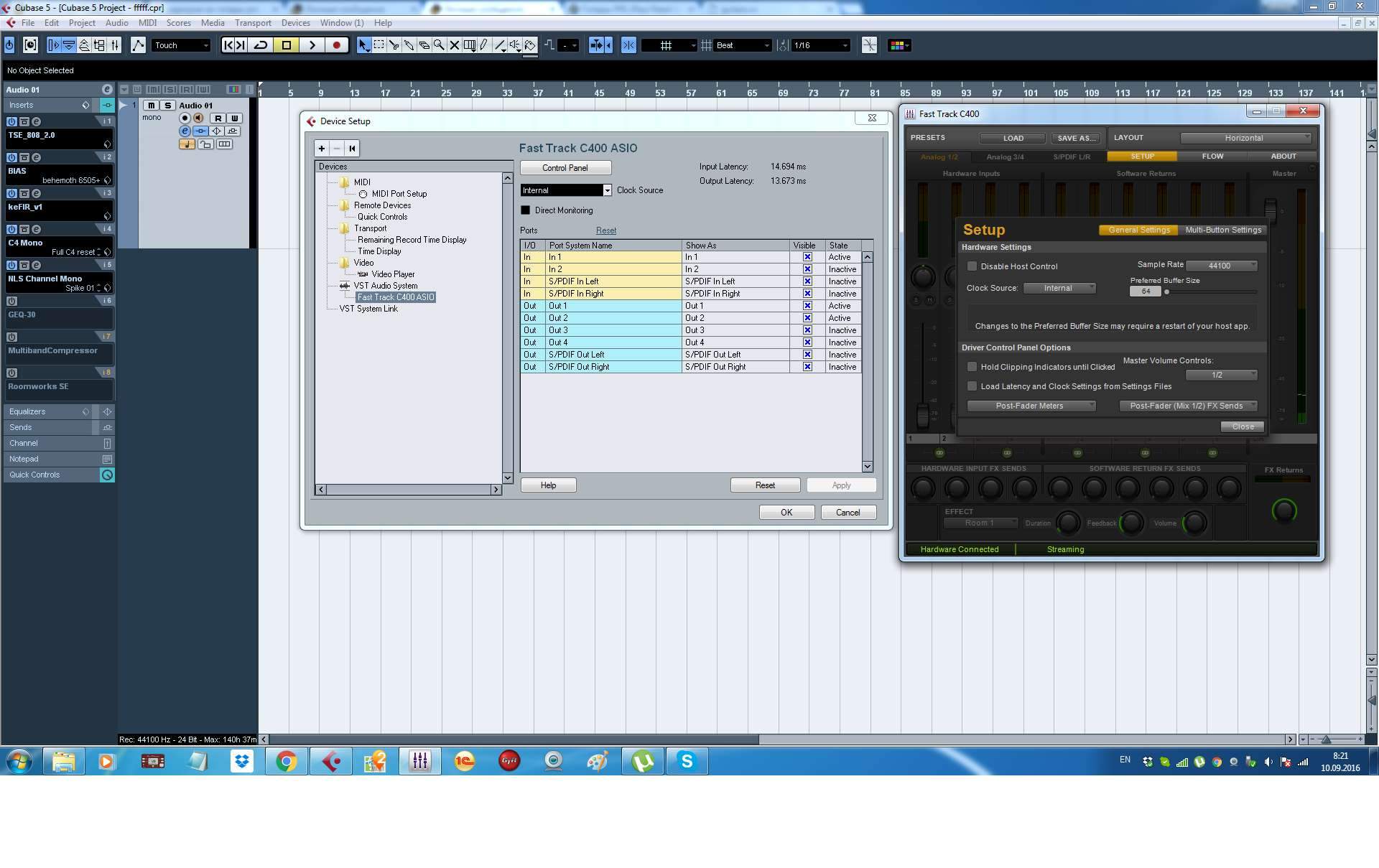Click the Control Panel button
Screen dimensions: 1379x868
pos(565,168)
